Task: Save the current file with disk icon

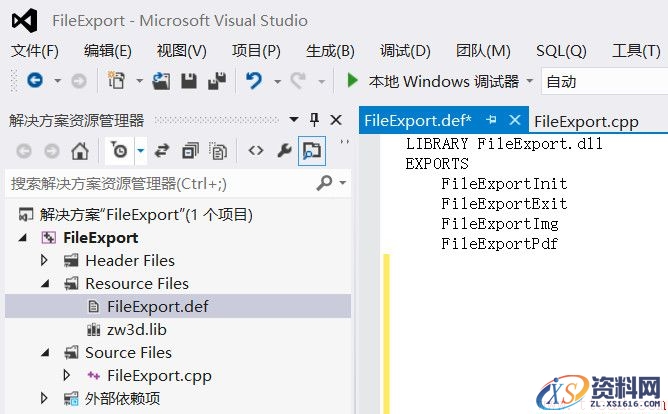Action: click(x=189, y=81)
